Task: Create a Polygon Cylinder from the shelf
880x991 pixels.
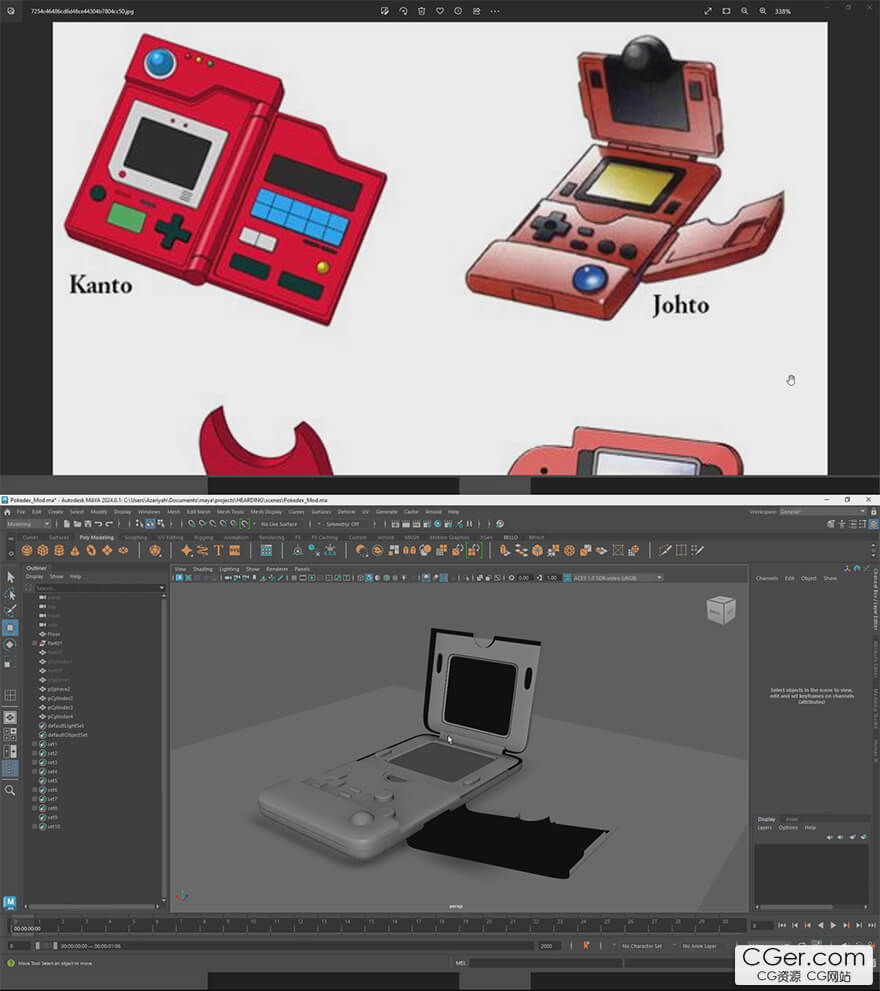Action: tap(59, 550)
